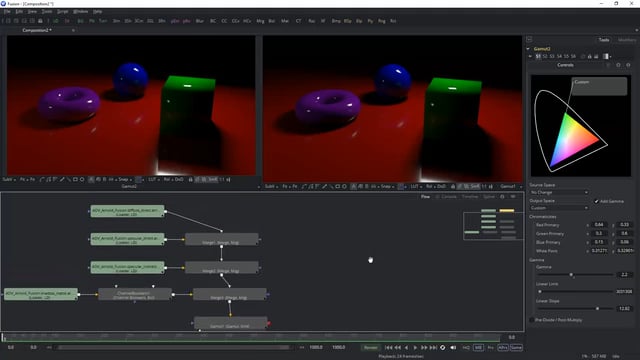Add a Polygon (Ply) mask tool
Viewport: 640px width, 360px height.
tap(370, 21)
